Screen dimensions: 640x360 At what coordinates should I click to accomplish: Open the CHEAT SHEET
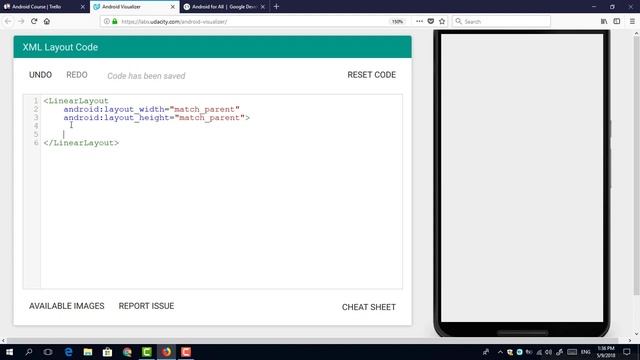coord(369,307)
